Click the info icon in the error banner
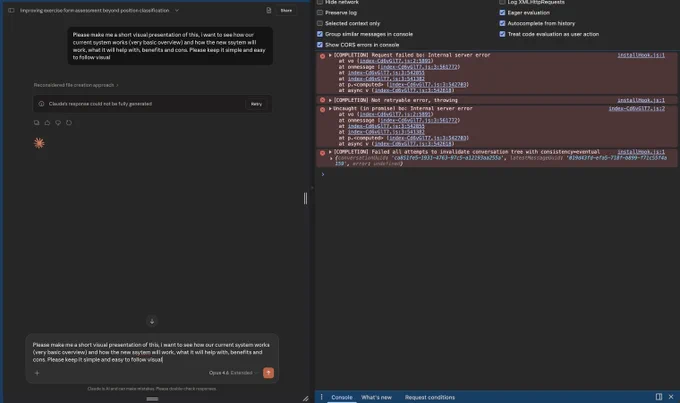The image size is (680, 403). 41,104
